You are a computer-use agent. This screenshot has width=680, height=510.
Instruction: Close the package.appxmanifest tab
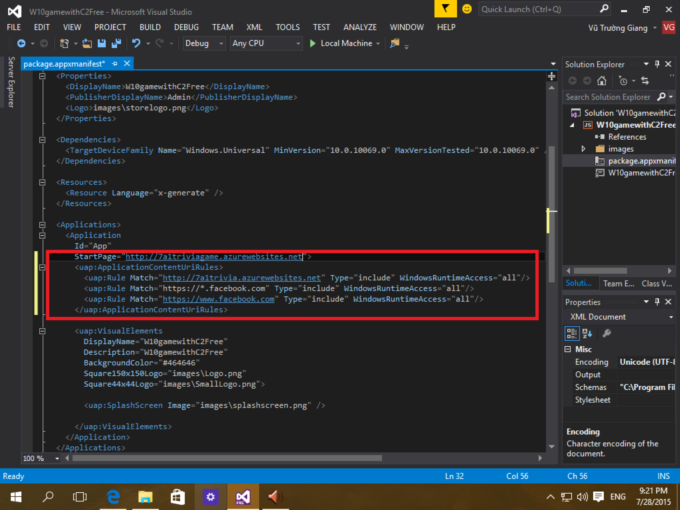click(x=127, y=64)
